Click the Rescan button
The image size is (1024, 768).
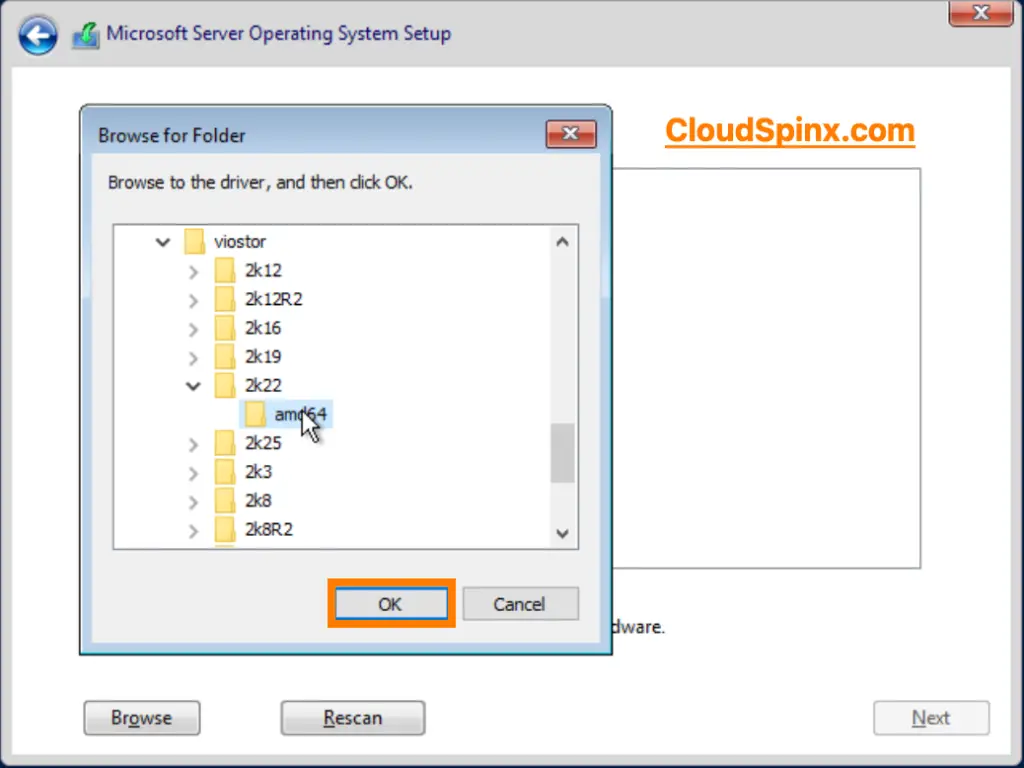tap(352, 717)
